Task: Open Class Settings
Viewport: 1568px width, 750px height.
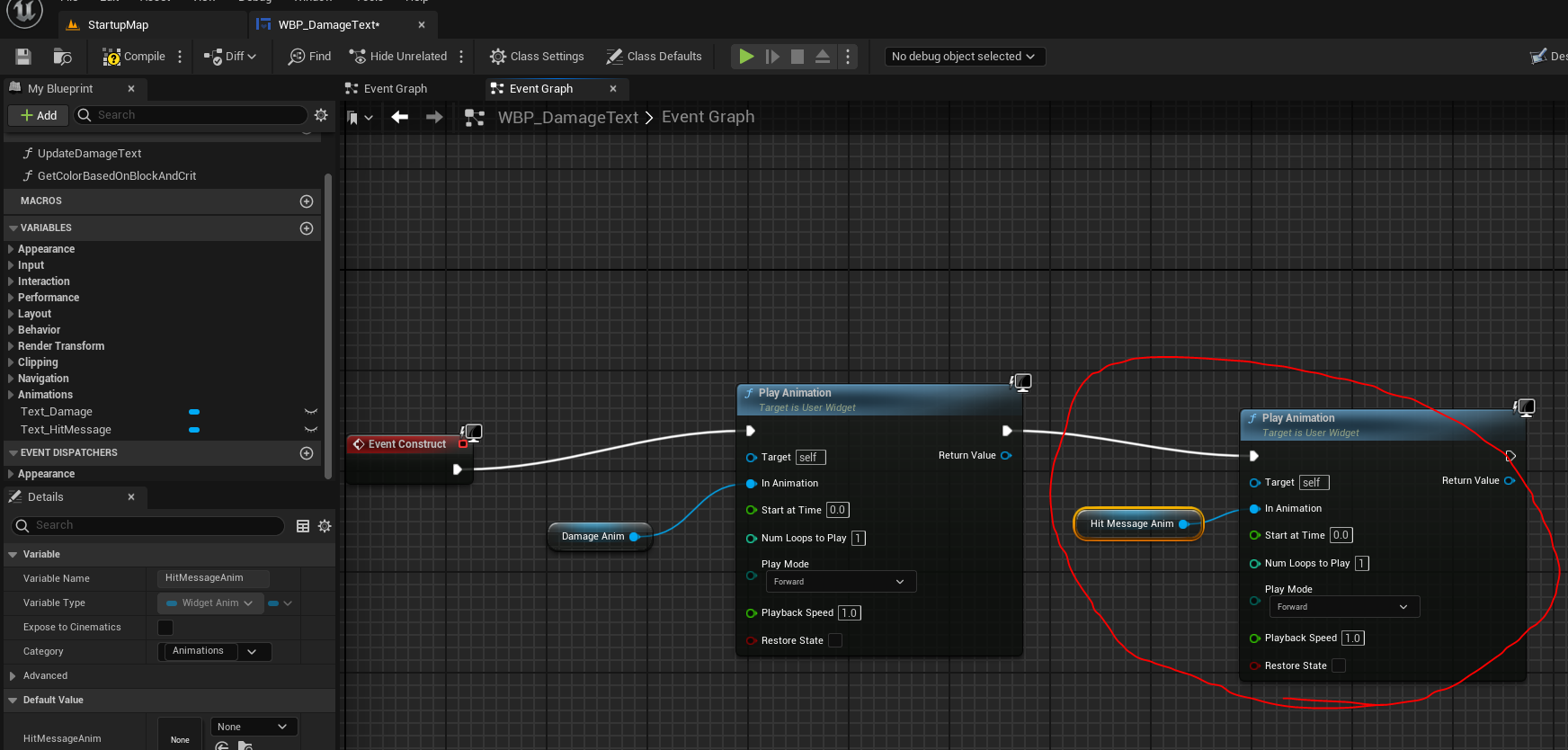Action: pyautogui.click(x=537, y=57)
